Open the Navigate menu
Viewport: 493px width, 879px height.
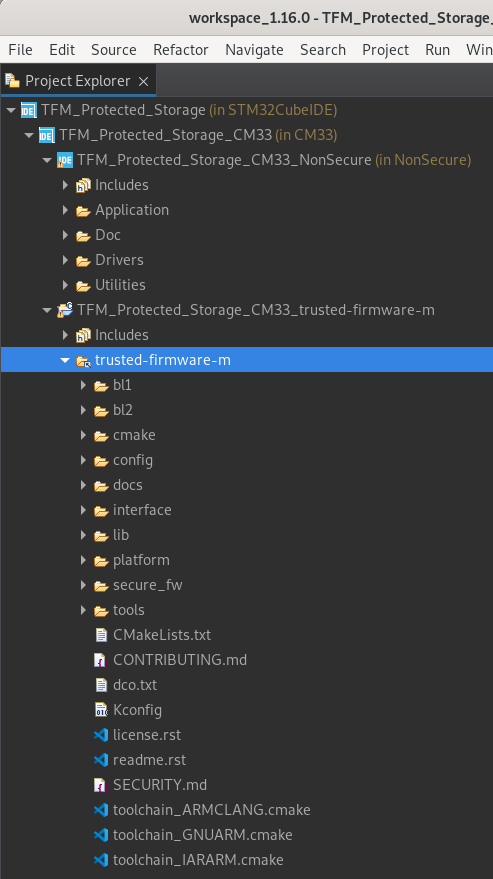click(254, 50)
